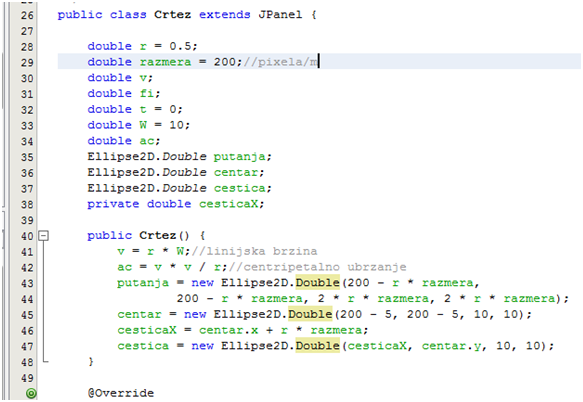Click highlighted Double on line 47
This screenshot has width=583, height=402.
pos(318,346)
